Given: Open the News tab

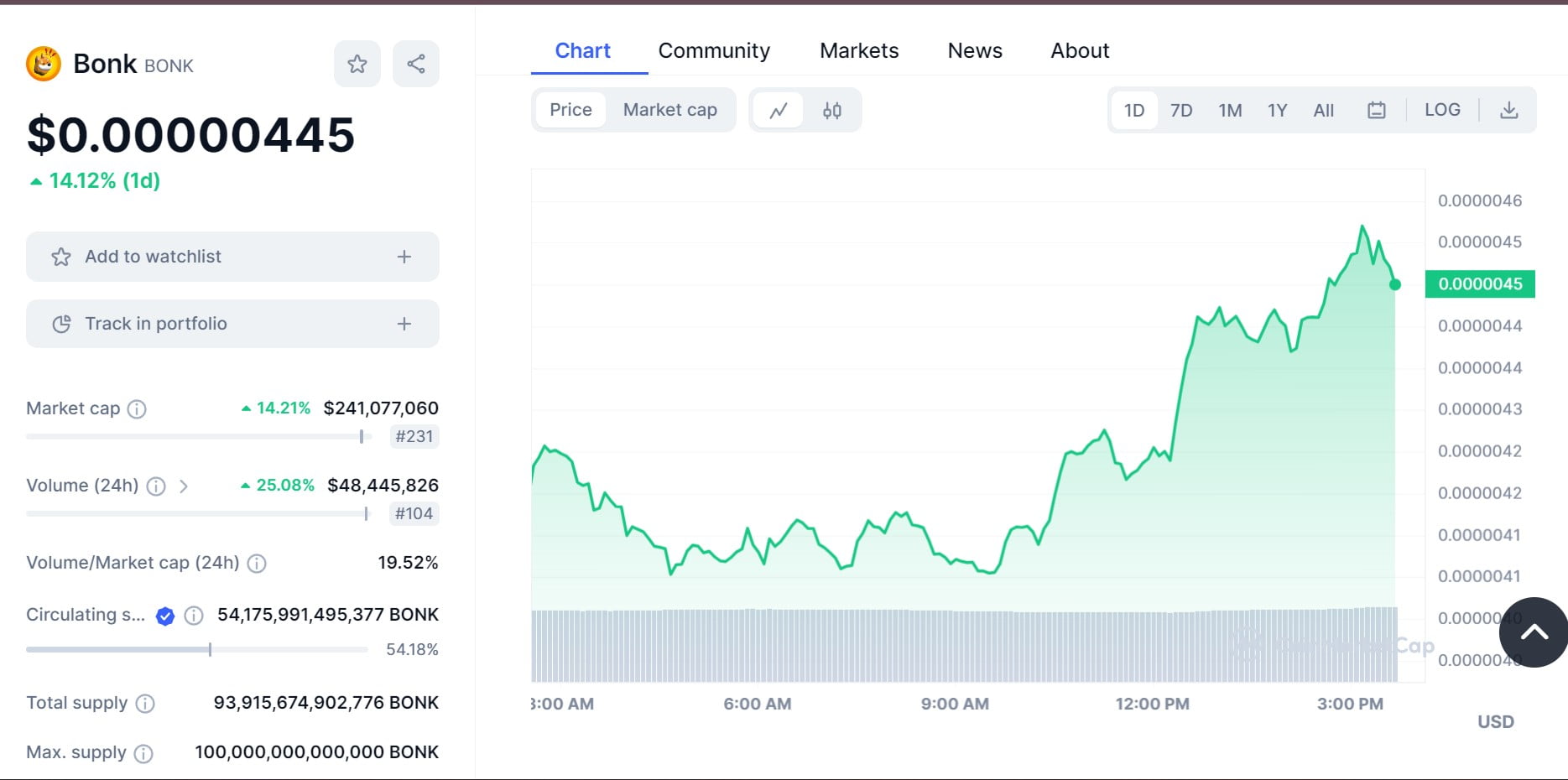Looking at the screenshot, I should click(975, 51).
